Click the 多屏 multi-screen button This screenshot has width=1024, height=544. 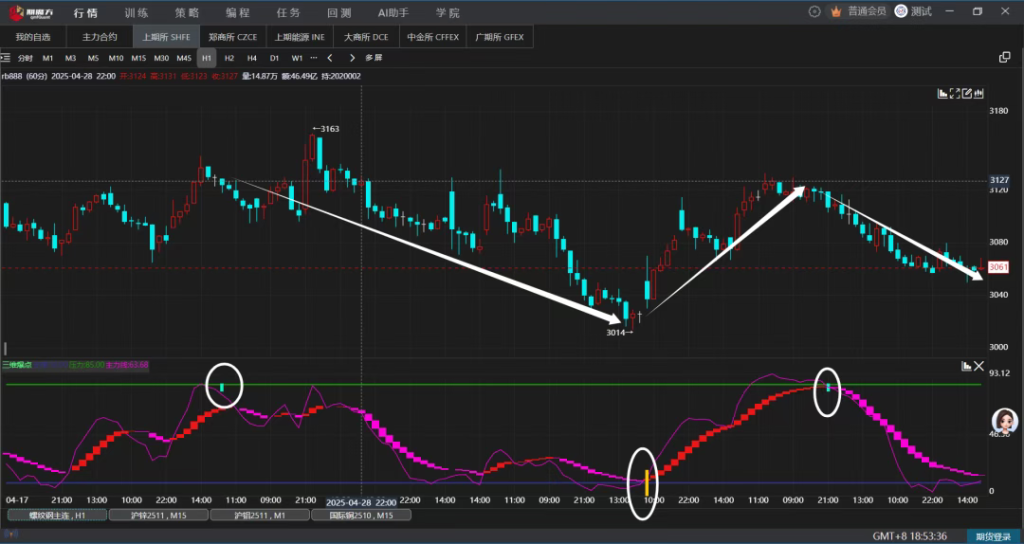point(373,58)
